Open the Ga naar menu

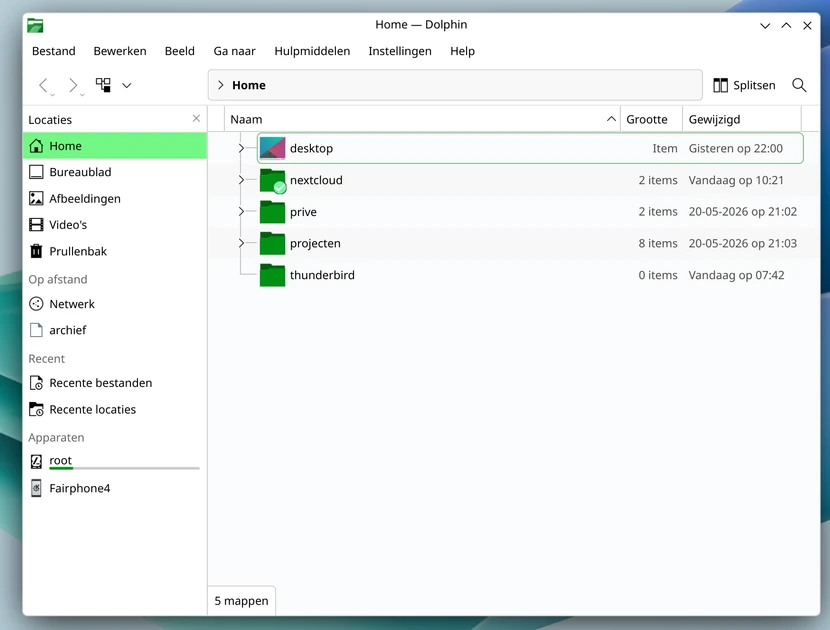tap(234, 51)
